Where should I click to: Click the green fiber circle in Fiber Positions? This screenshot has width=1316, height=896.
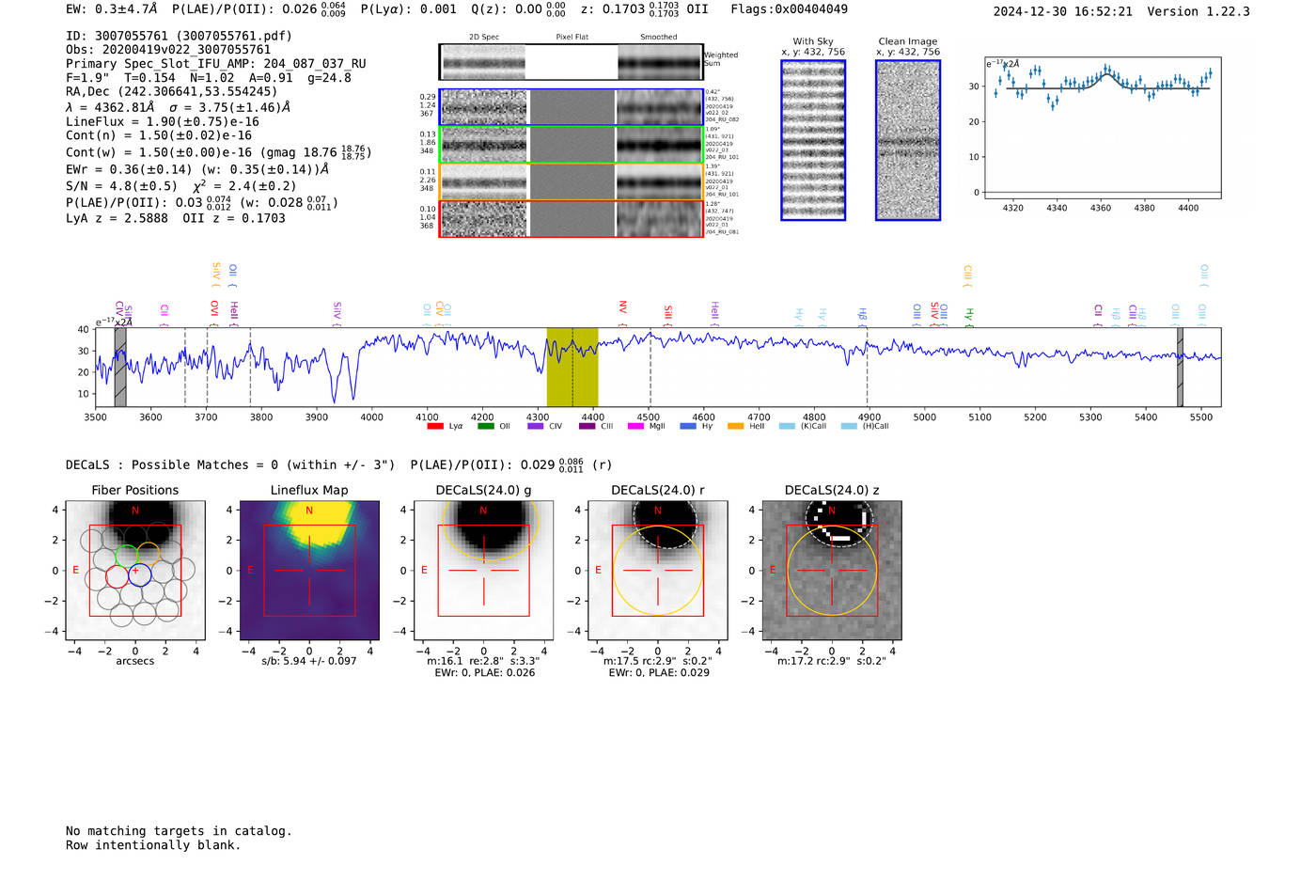126,555
